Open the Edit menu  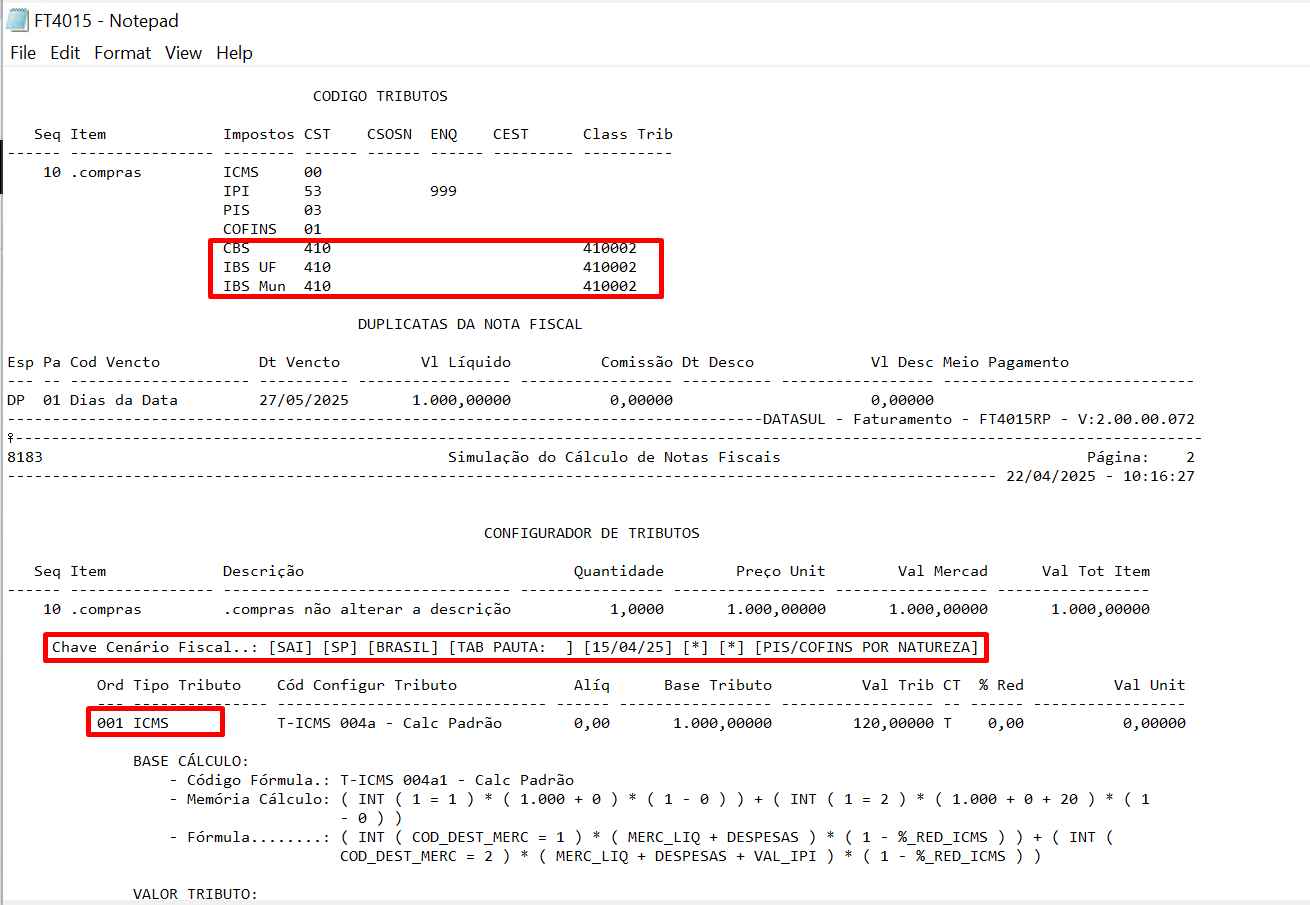click(65, 53)
